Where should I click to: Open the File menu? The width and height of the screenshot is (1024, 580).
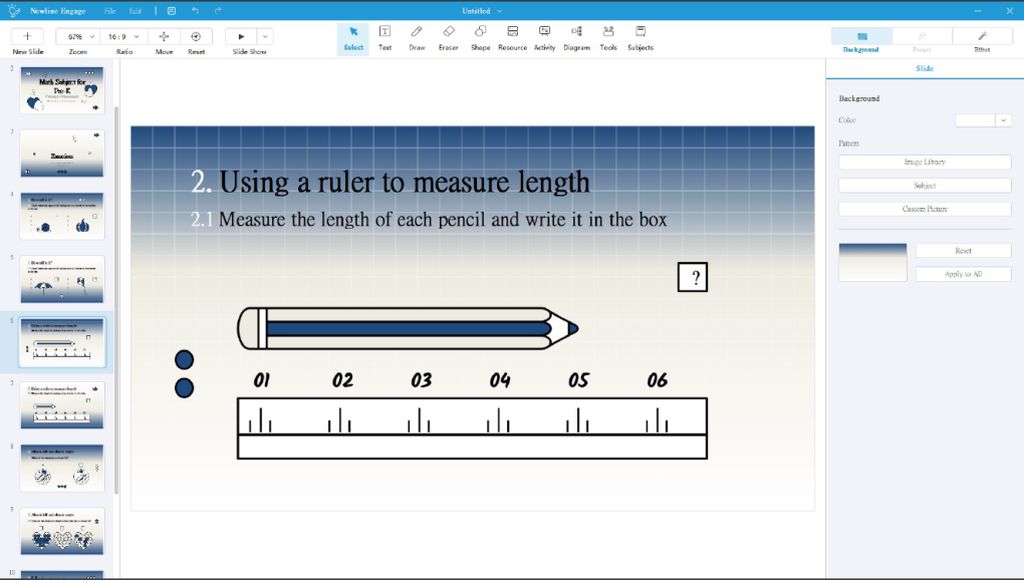110,10
